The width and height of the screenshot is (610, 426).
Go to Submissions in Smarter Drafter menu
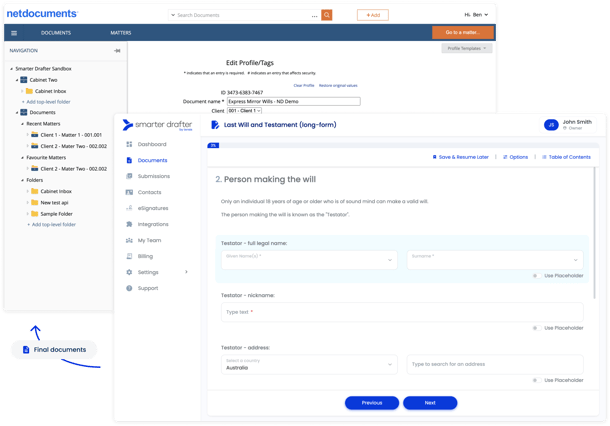point(154,176)
